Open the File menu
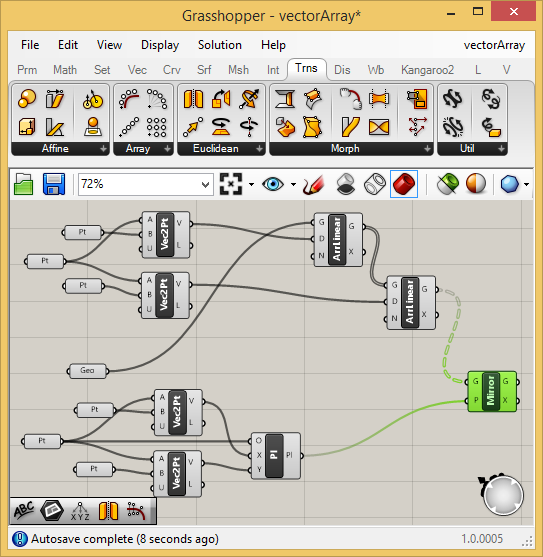Viewport: 543px width, 557px height. coord(30,45)
